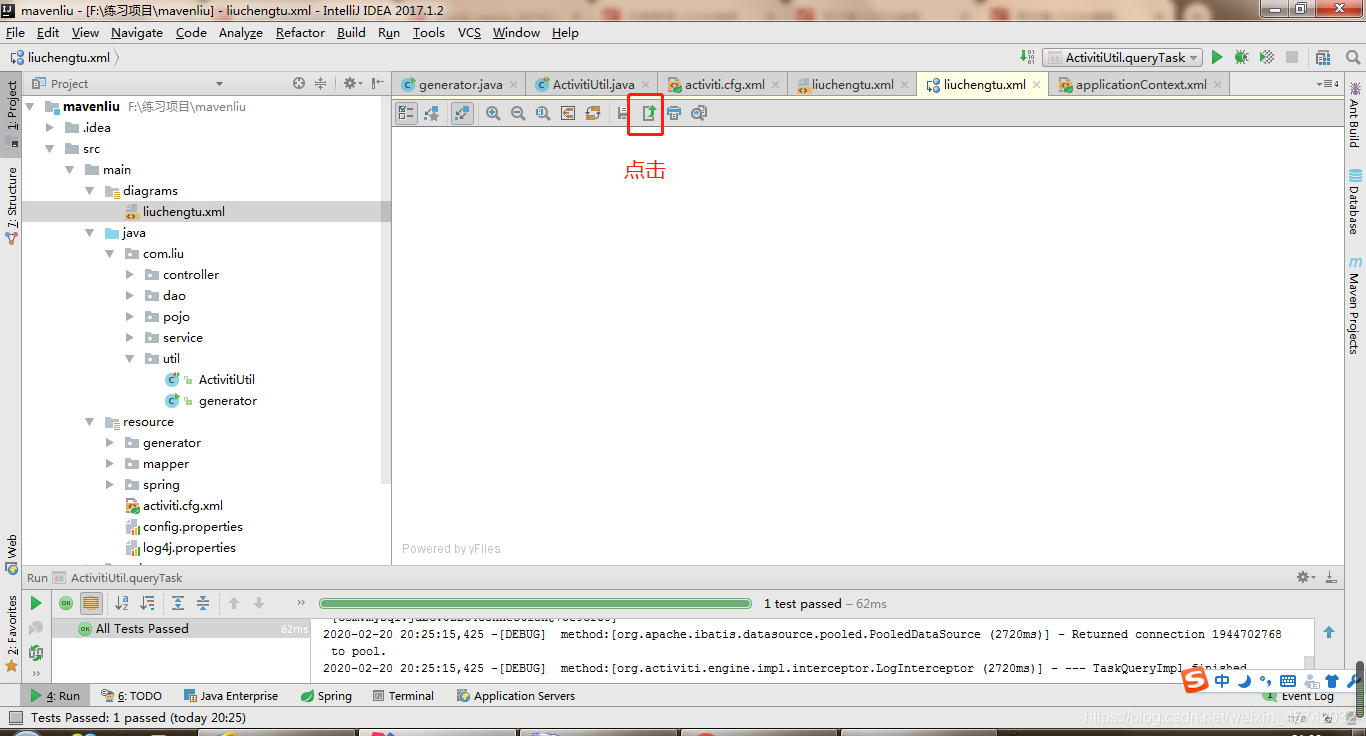1366x736 pixels.
Task: Expand the .idea folder
Action: (50, 127)
